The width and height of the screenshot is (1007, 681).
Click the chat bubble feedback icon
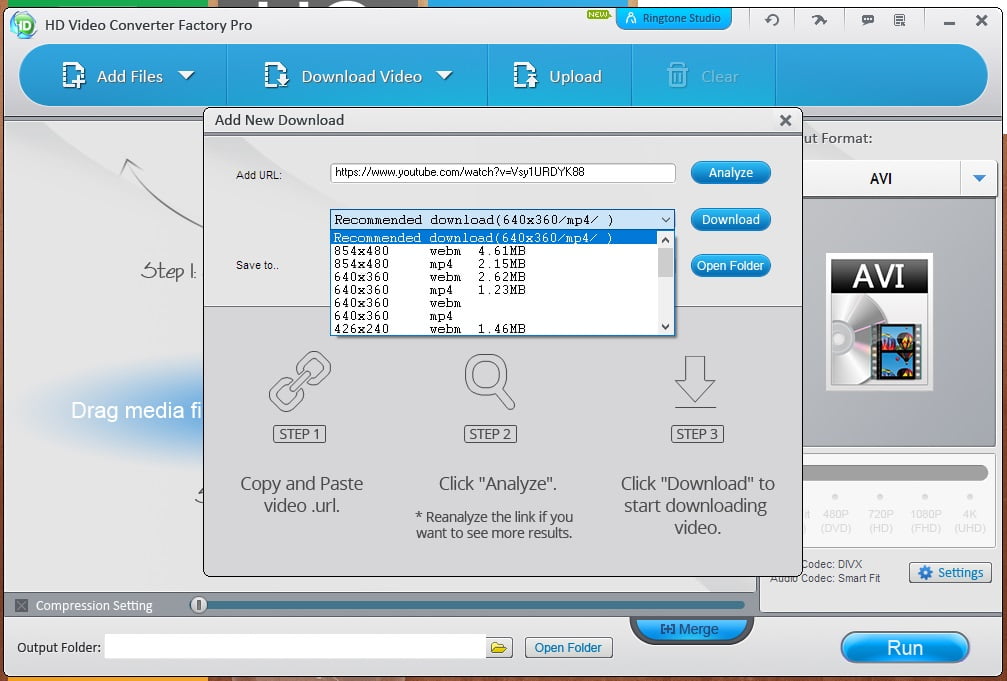(x=867, y=19)
